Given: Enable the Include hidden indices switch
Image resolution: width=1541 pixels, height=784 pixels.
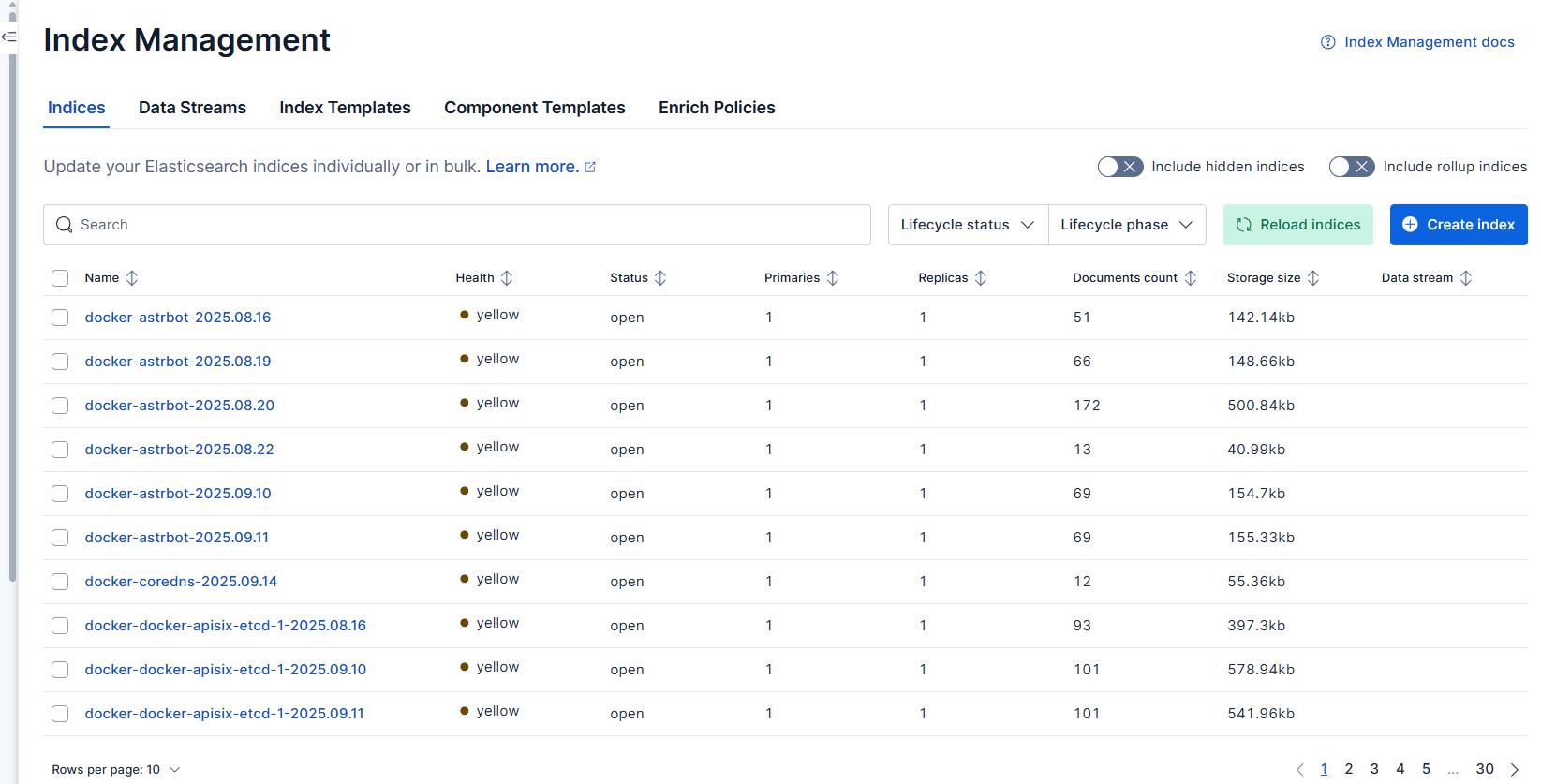Looking at the screenshot, I should [1120, 167].
